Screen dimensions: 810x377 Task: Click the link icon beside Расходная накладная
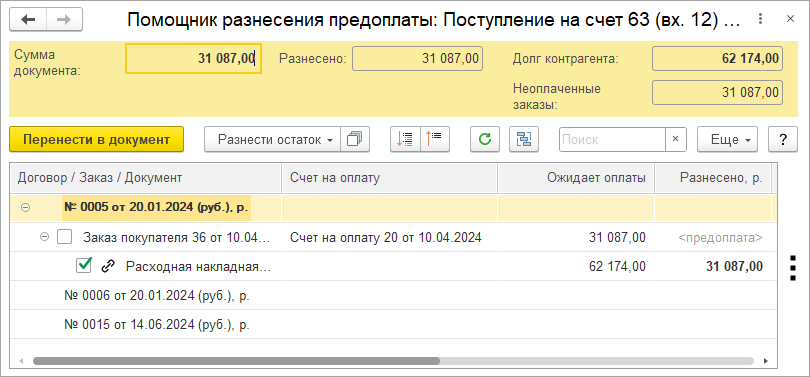click(x=107, y=266)
